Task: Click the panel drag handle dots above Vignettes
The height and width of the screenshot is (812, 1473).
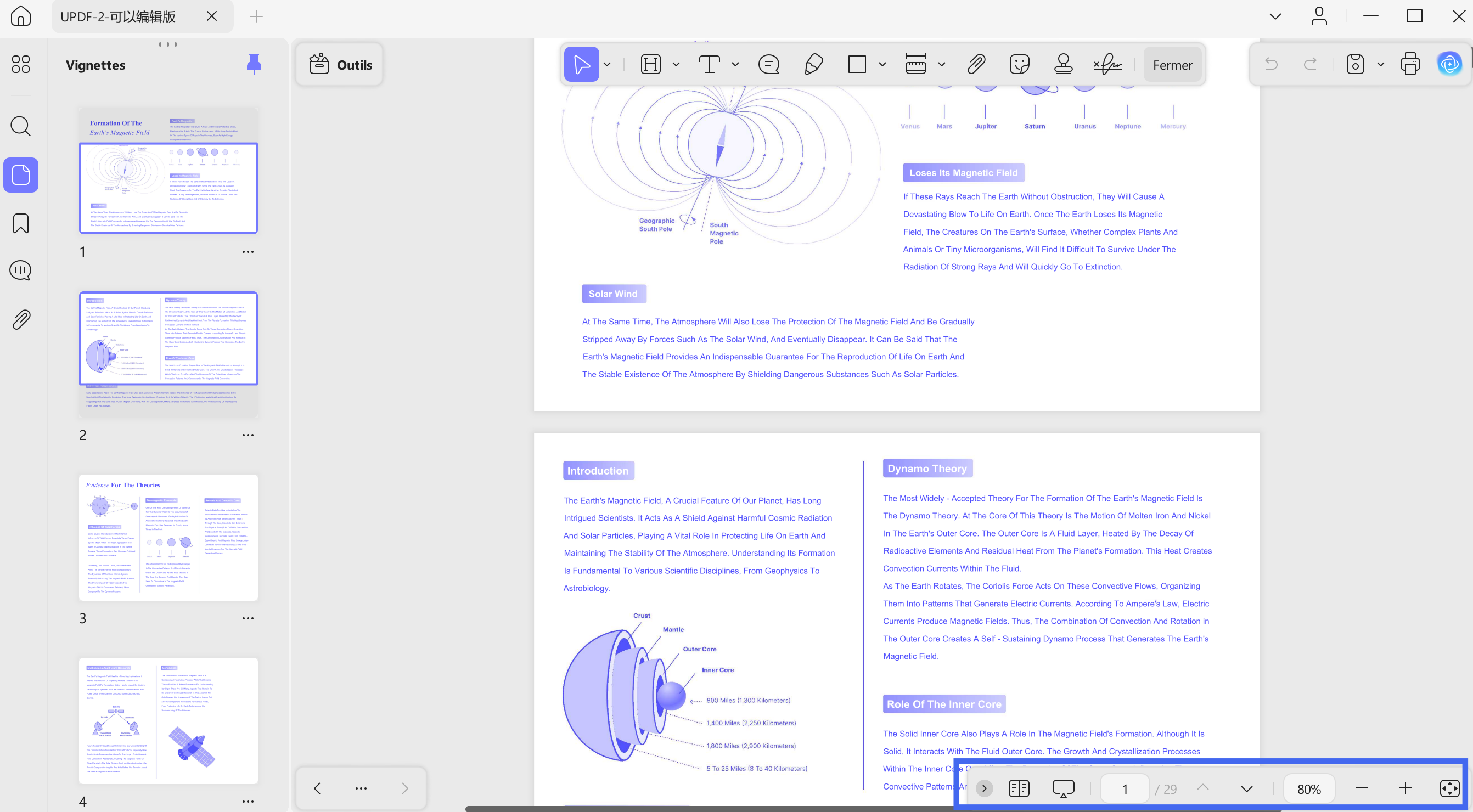Action: (167, 44)
